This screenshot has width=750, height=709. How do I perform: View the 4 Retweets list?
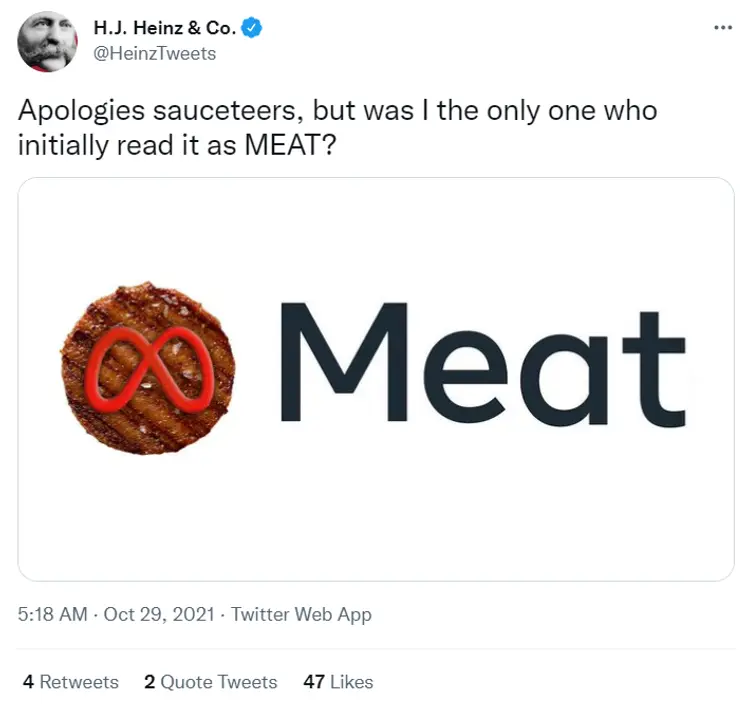point(70,682)
